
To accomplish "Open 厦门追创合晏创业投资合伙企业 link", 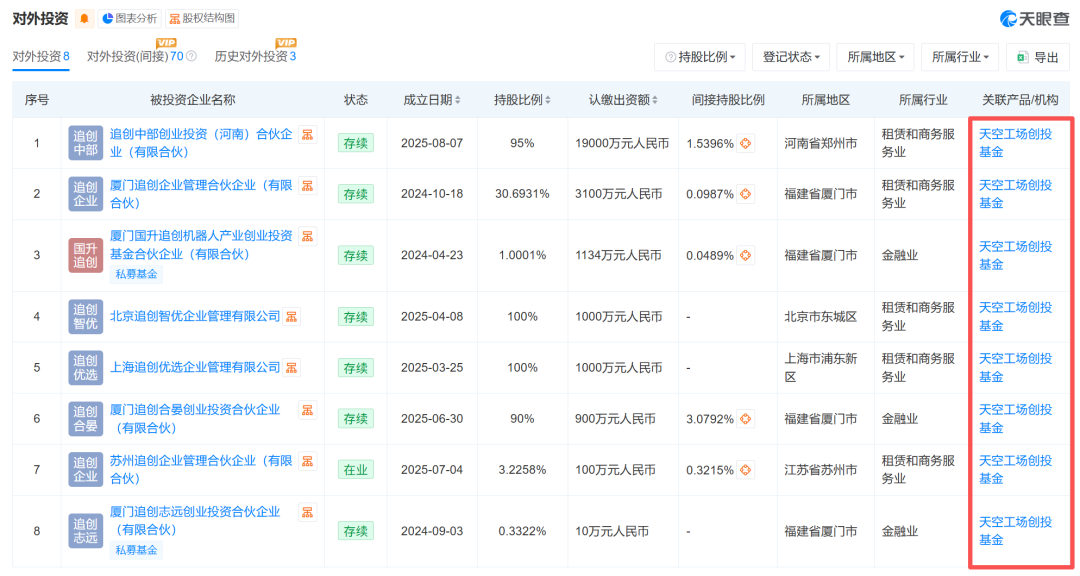I will 195,419.
